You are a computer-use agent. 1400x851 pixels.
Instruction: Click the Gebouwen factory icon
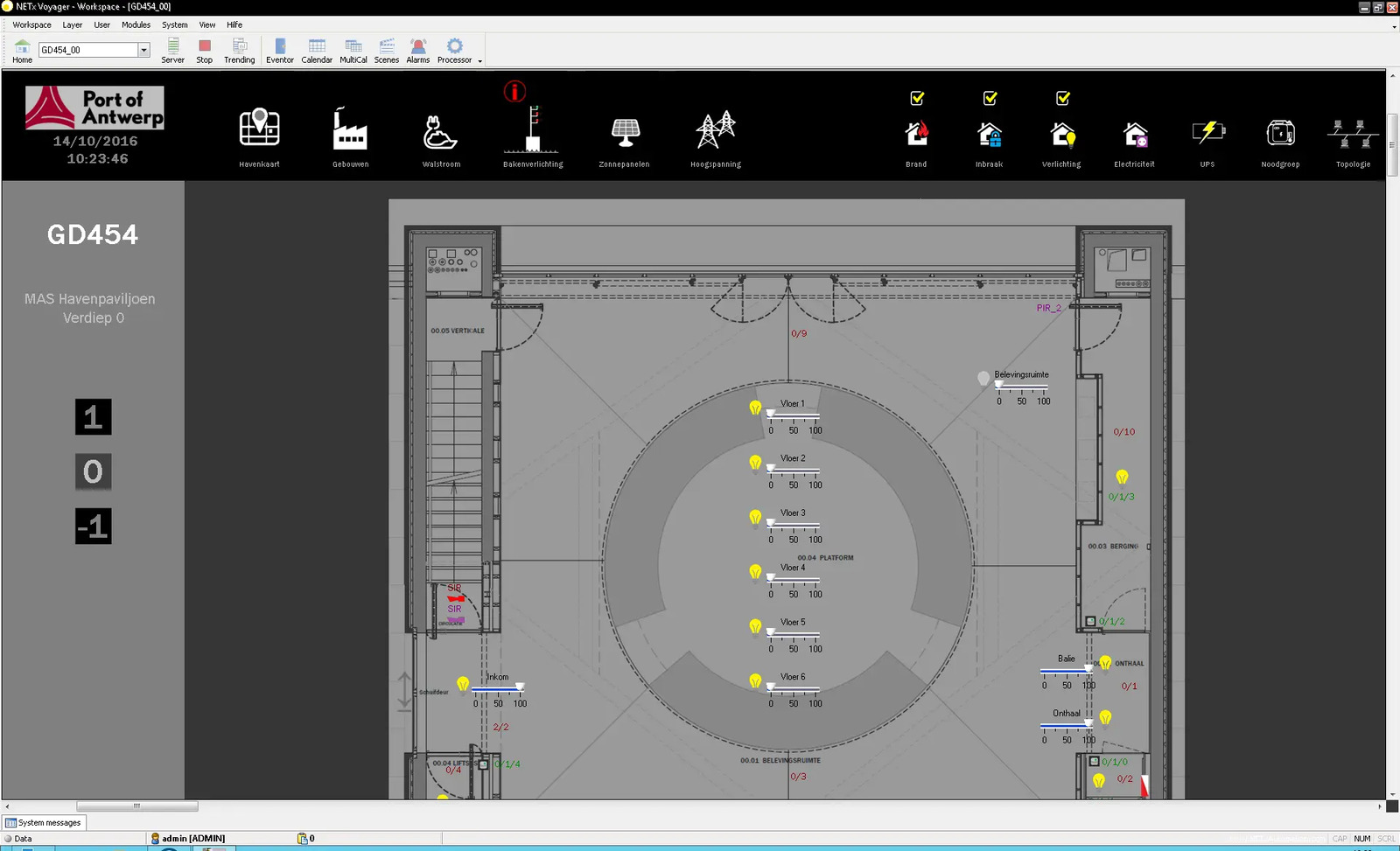pyautogui.click(x=350, y=129)
